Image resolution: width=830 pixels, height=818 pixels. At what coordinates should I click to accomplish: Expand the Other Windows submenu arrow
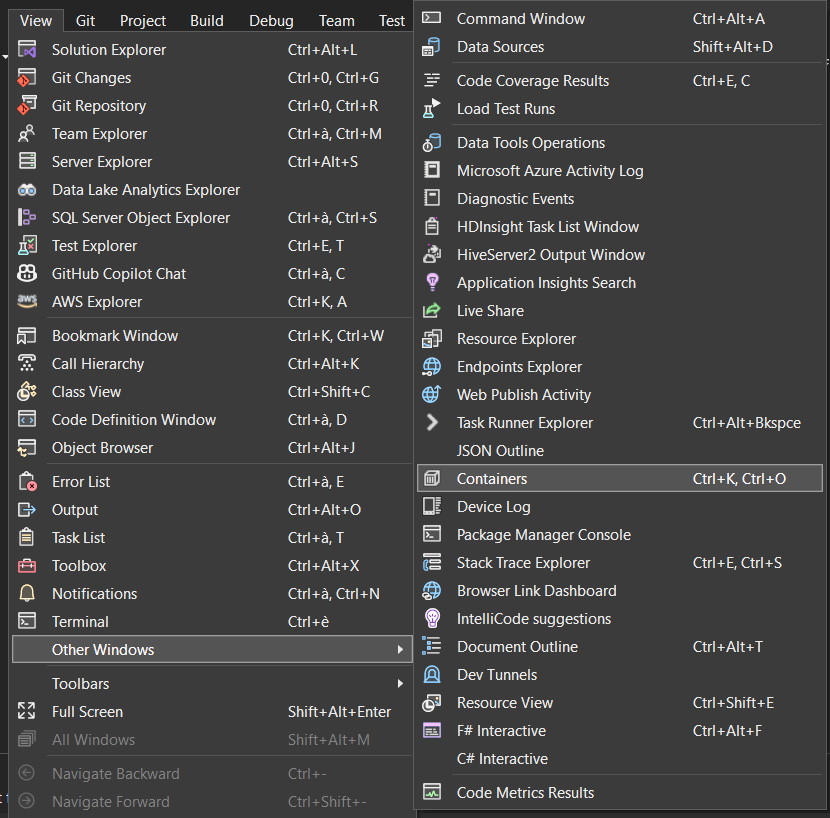point(400,650)
